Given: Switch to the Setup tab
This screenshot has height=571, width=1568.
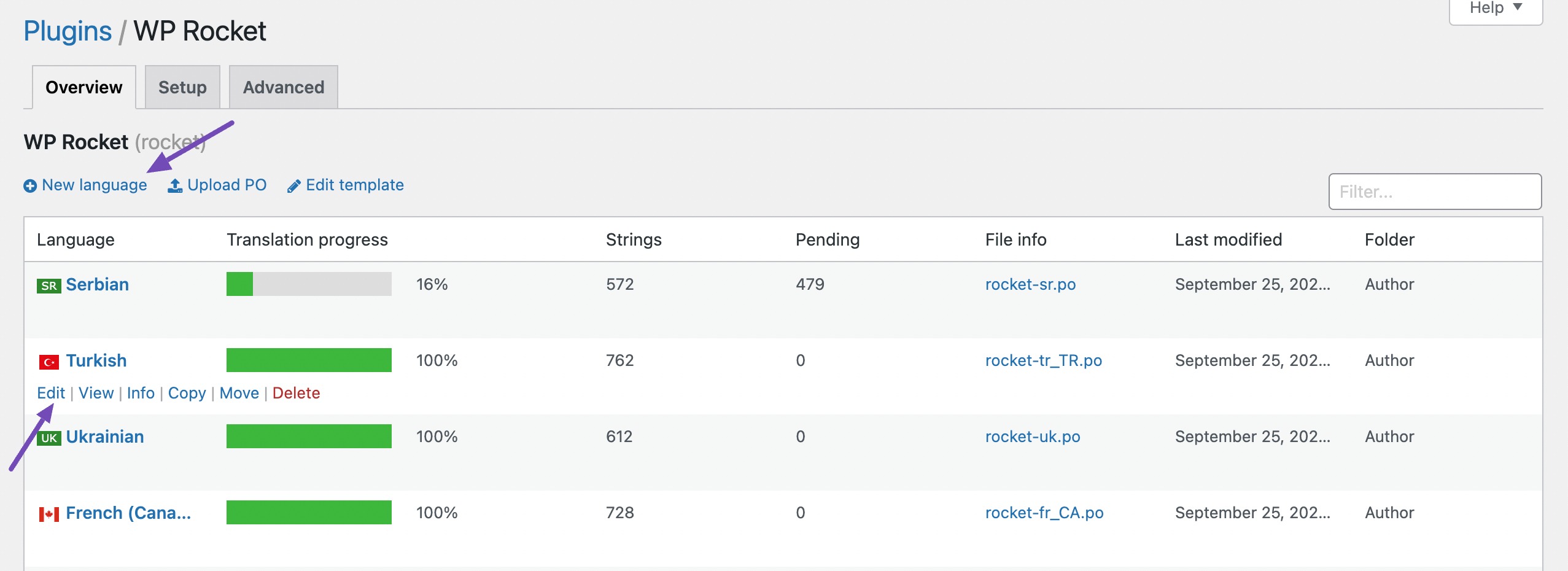Looking at the screenshot, I should [x=182, y=87].
